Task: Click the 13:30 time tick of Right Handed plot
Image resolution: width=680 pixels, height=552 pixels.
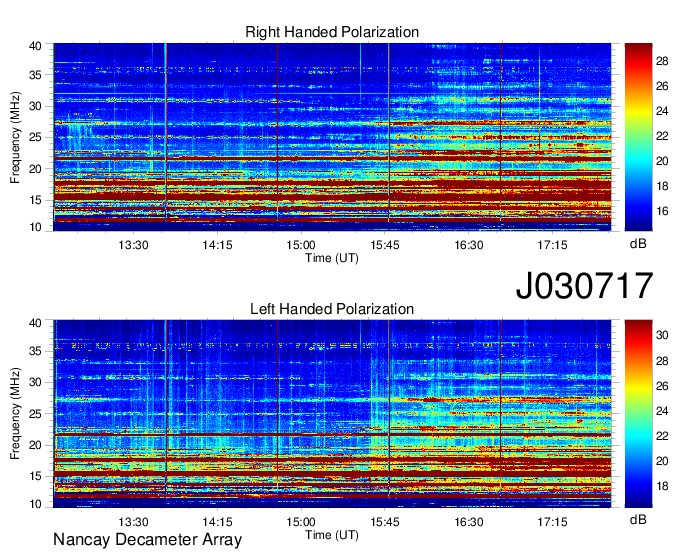Action: 133,245
